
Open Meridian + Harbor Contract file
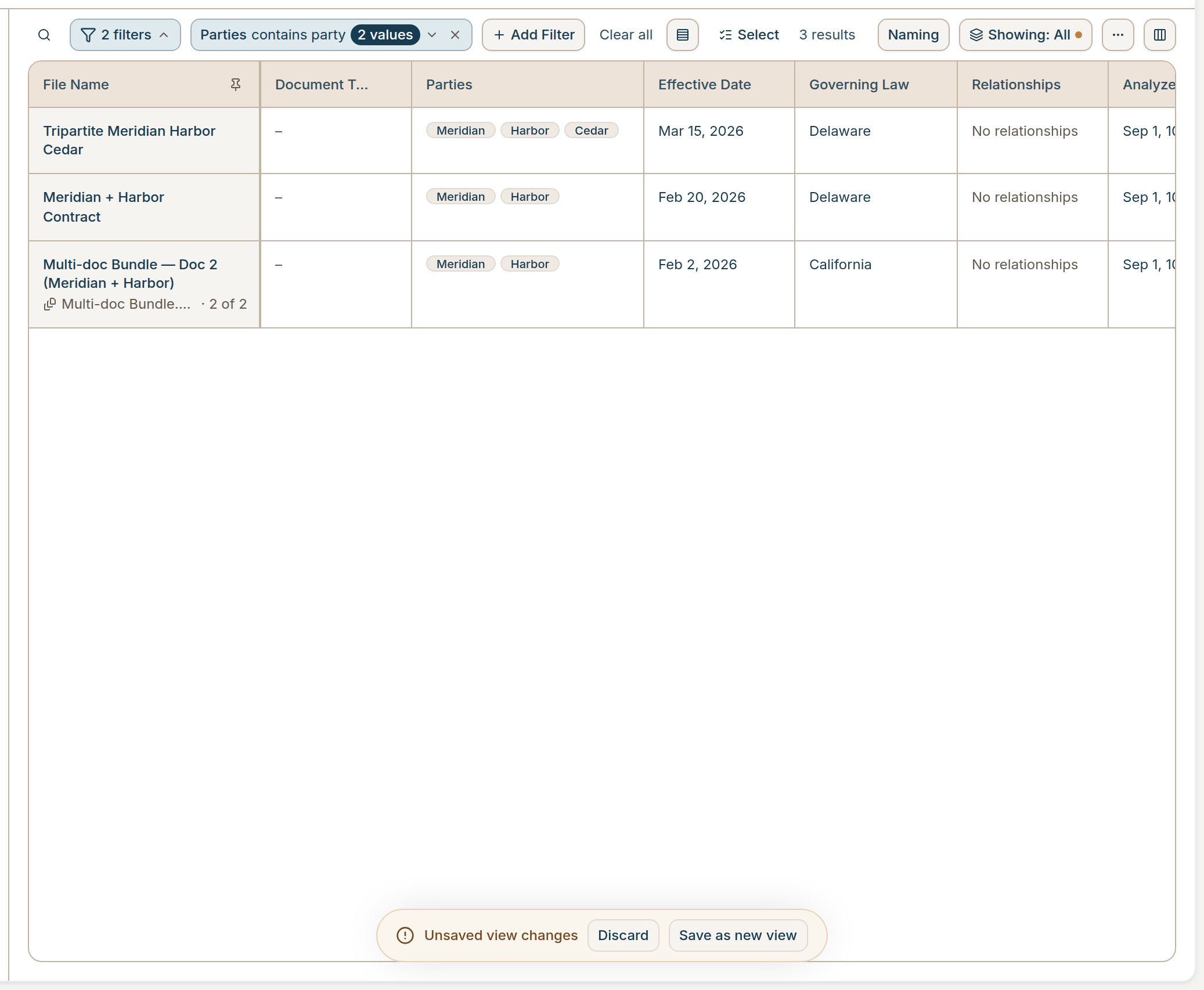(103, 207)
